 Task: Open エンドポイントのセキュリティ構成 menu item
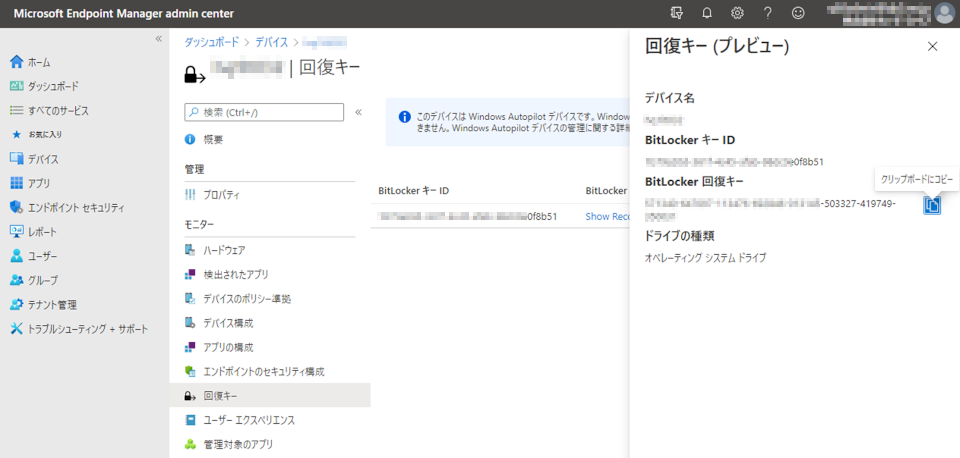point(254,371)
